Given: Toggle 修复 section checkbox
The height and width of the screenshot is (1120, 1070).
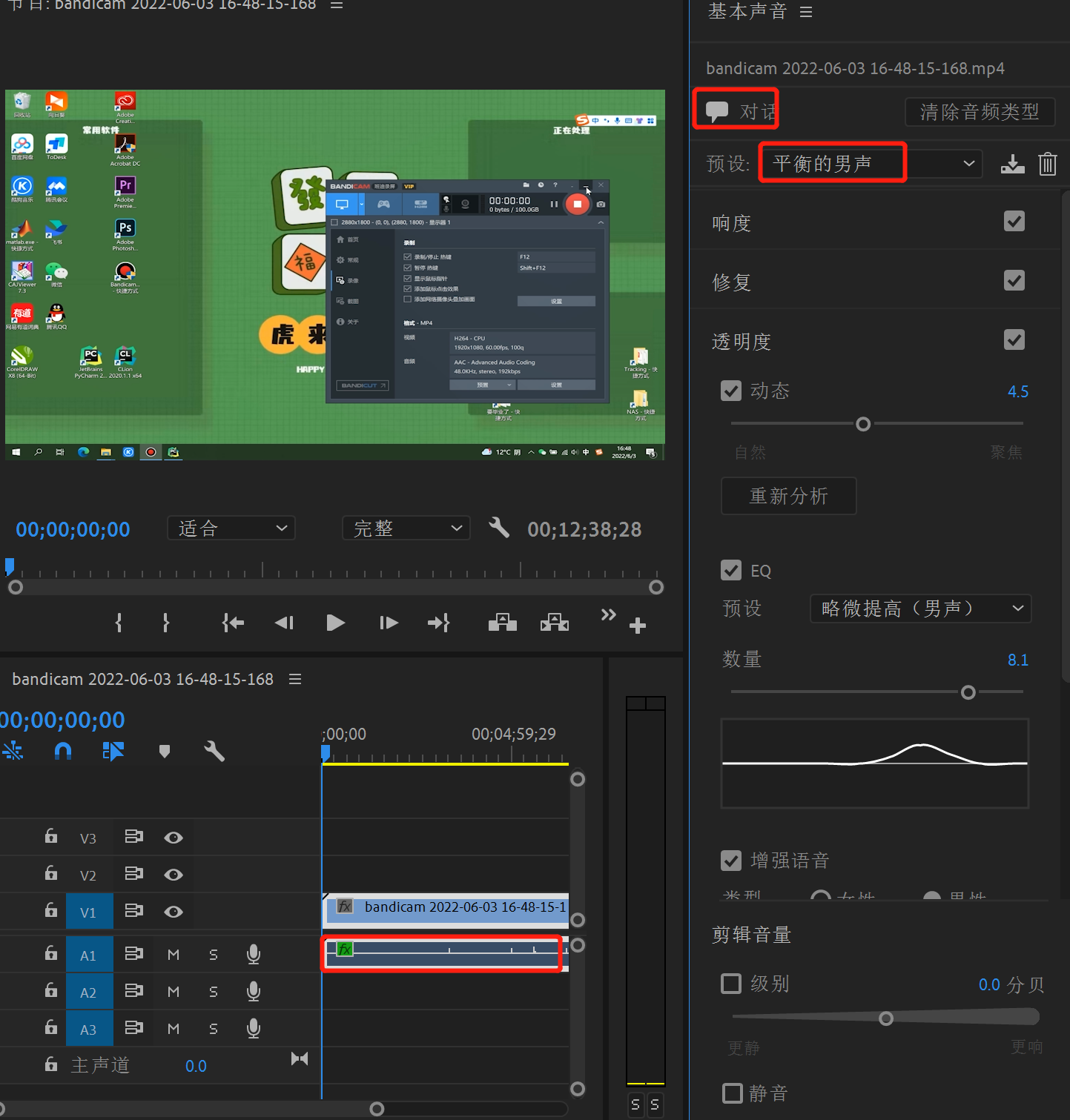Looking at the screenshot, I should pos(1014,280).
